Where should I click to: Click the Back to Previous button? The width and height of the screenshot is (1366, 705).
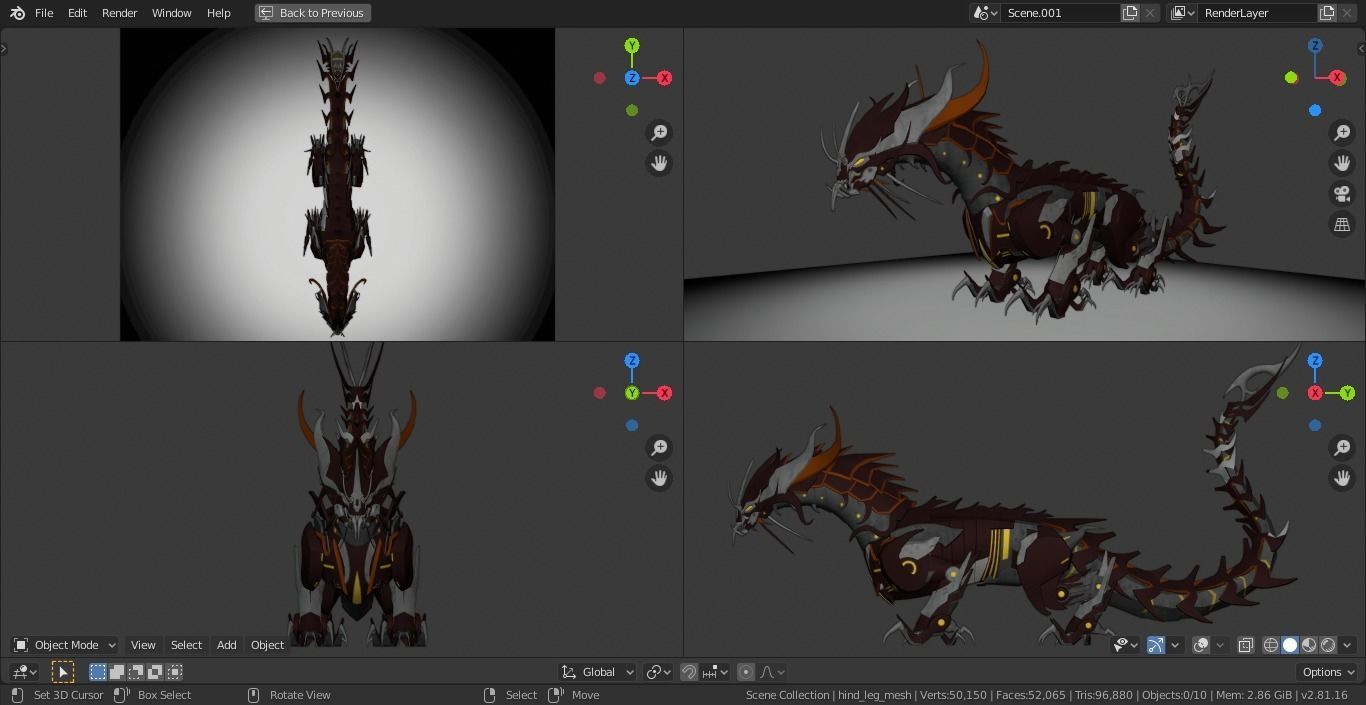tap(312, 13)
